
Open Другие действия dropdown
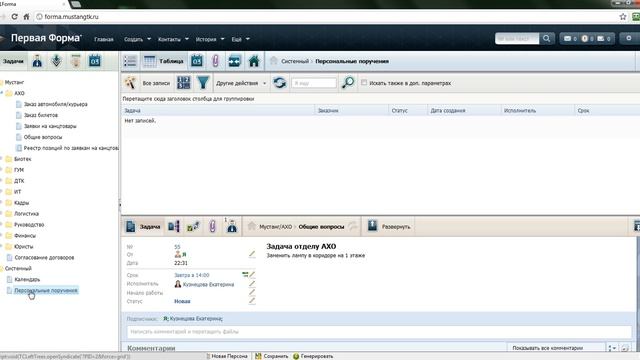pos(241,83)
